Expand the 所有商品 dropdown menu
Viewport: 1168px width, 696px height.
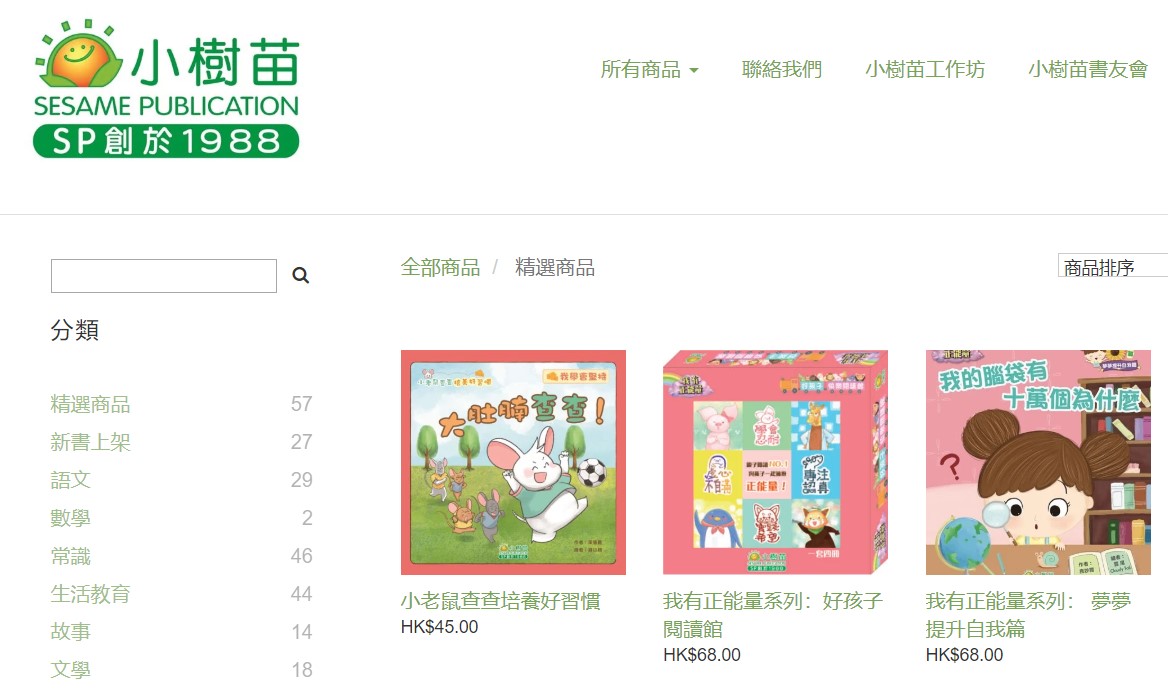(650, 69)
